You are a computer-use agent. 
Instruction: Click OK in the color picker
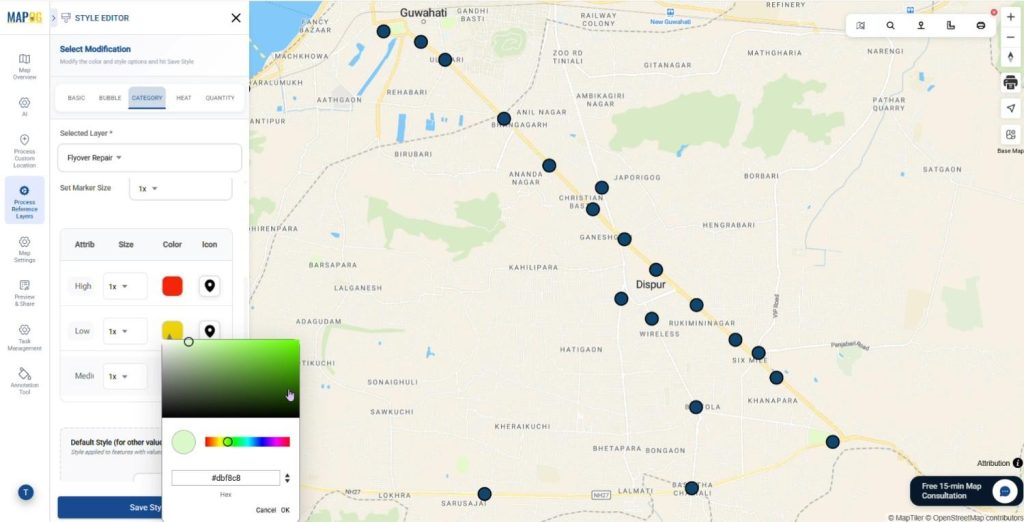click(x=285, y=510)
